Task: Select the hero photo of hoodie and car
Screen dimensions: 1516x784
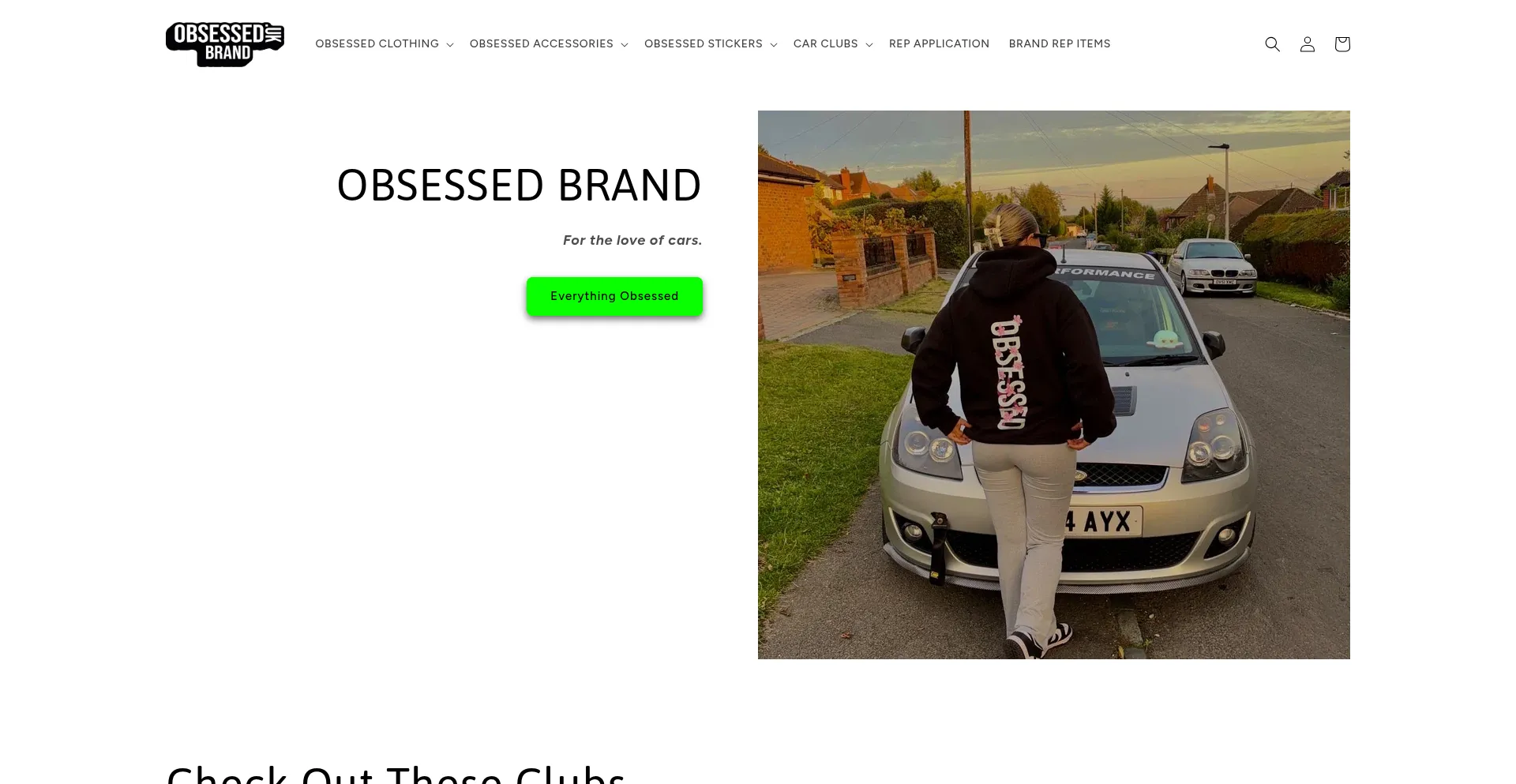Action: pos(1054,384)
